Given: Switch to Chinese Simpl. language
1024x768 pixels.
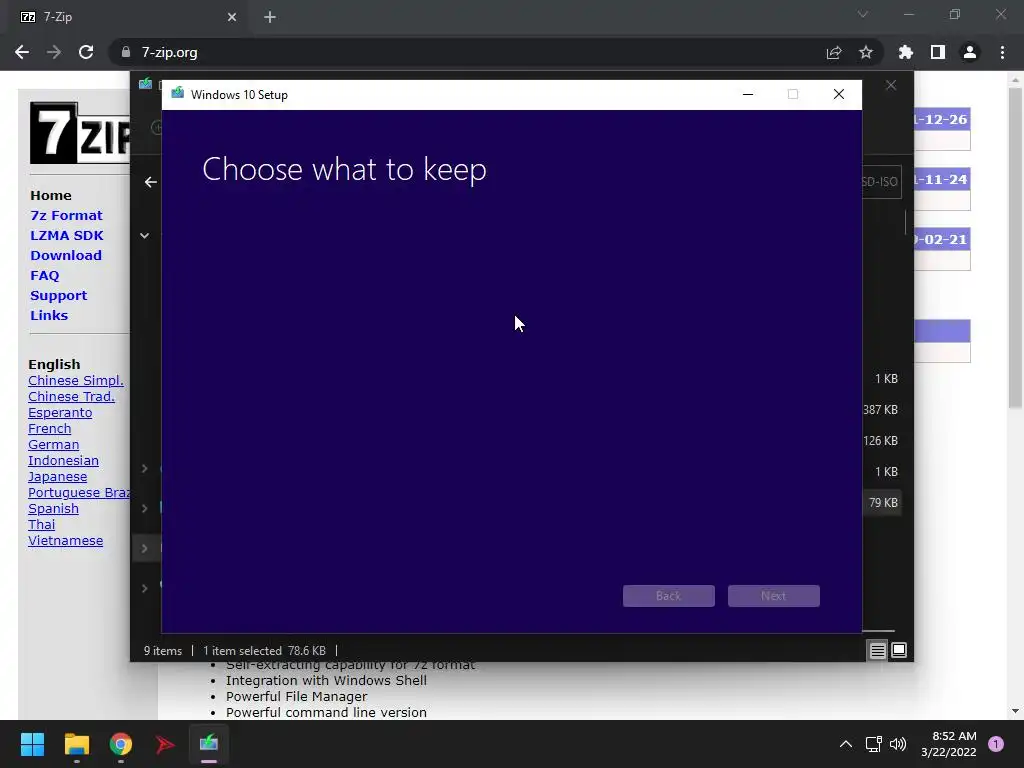Looking at the screenshot, I should [x=76, y=381].
